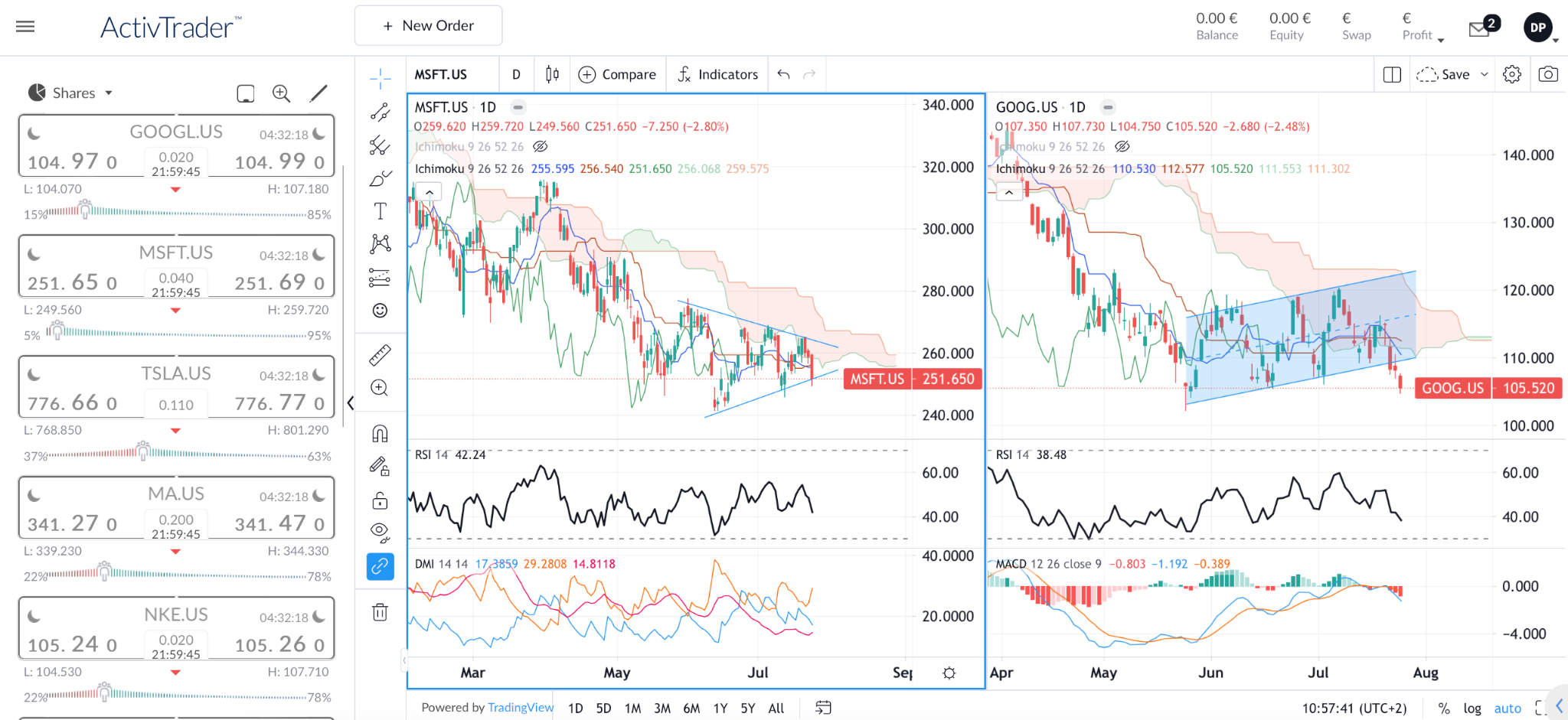Click TSLA.US sentiment slider bar

178,451
